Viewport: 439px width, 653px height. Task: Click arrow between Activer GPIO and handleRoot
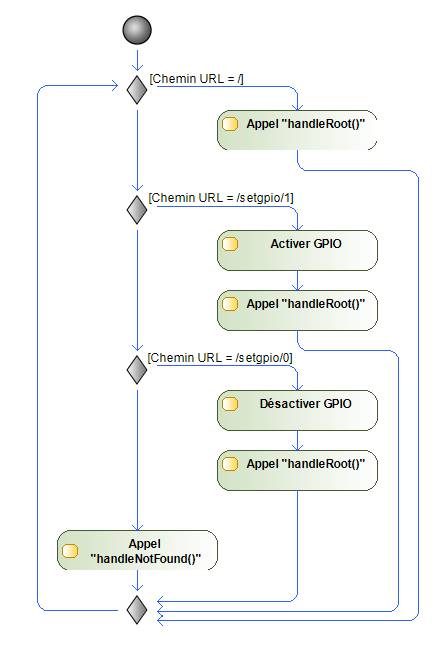[297, 281]
